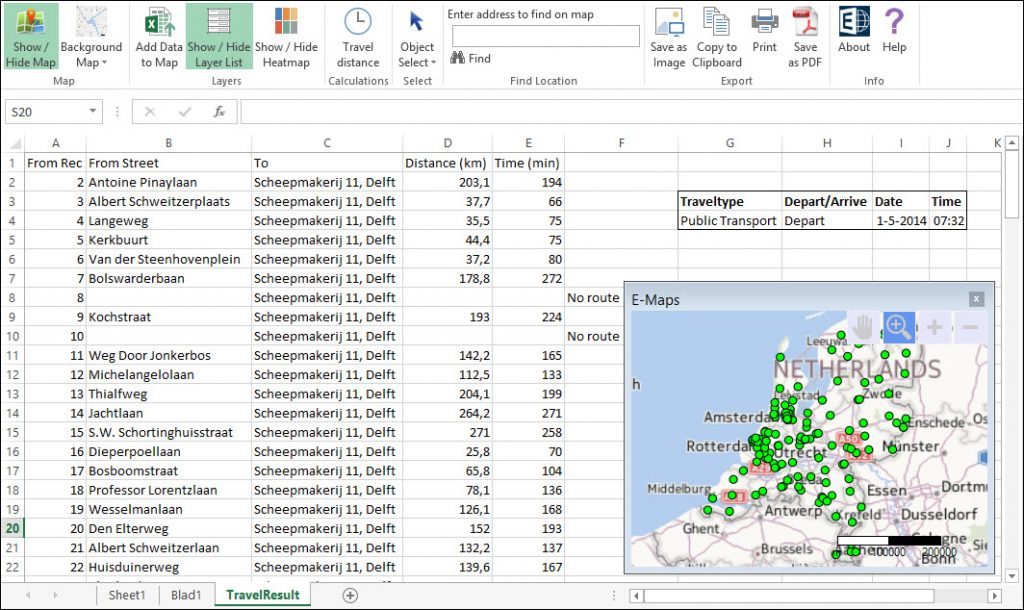1024x610 pixels.
Task: Click the Depart cell under Depart/Arrive
Action: (x=827, y=221)
